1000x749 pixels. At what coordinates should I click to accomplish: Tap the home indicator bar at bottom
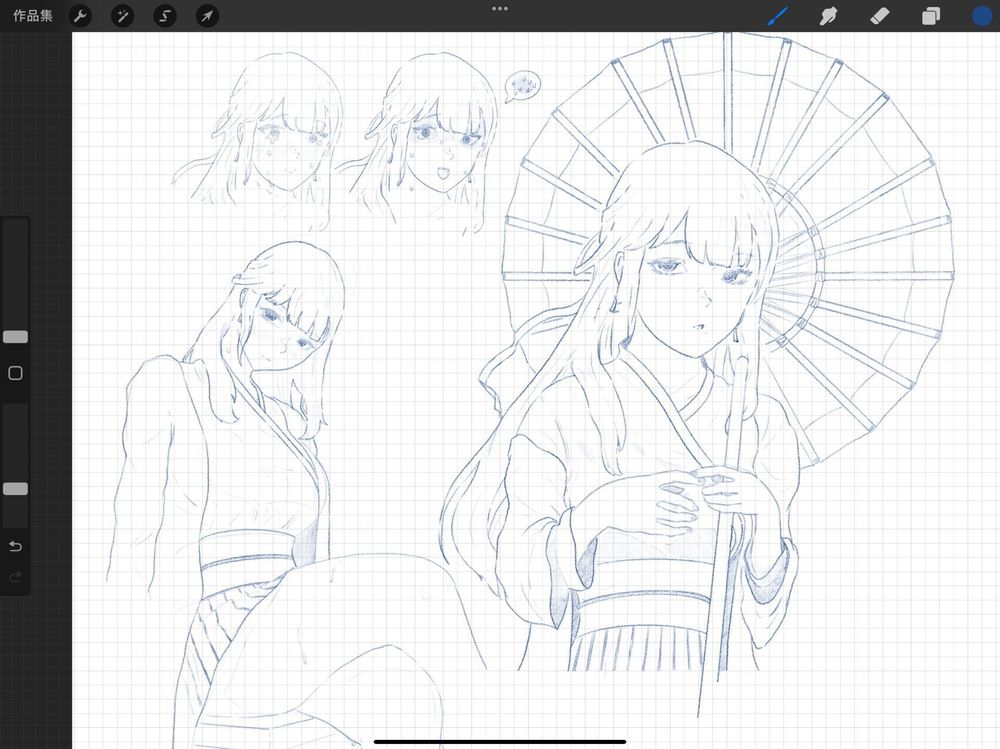(500, 741)
